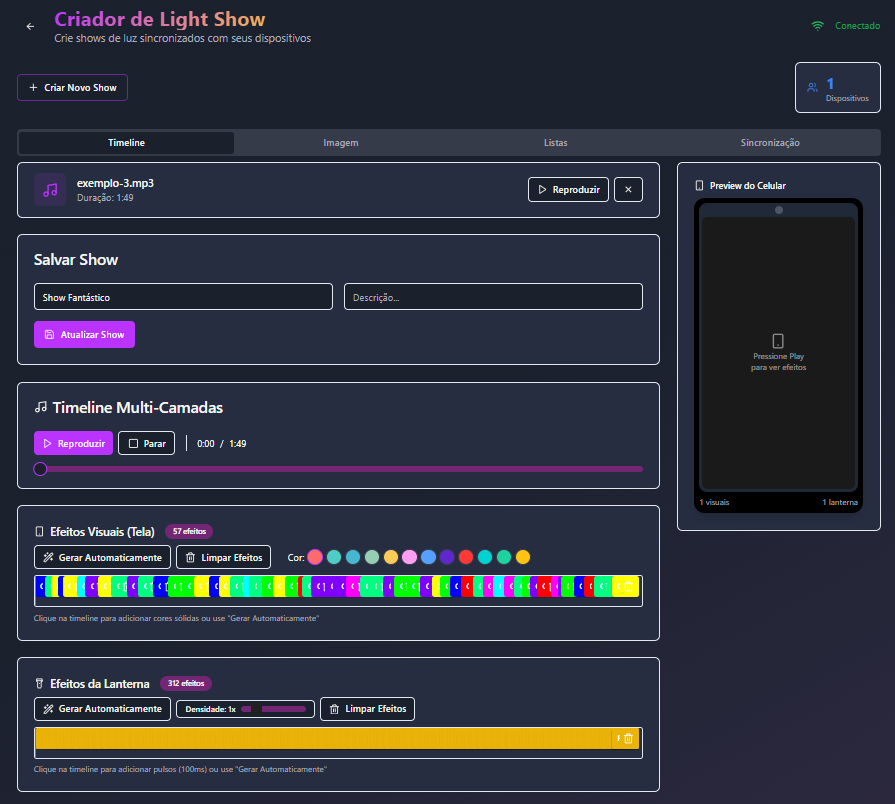Viewport: 895px width, 804px height.
Task: Remove exemplo-3.mp3 with the X button
Action: pyautogui.click(x=628, y=189)
